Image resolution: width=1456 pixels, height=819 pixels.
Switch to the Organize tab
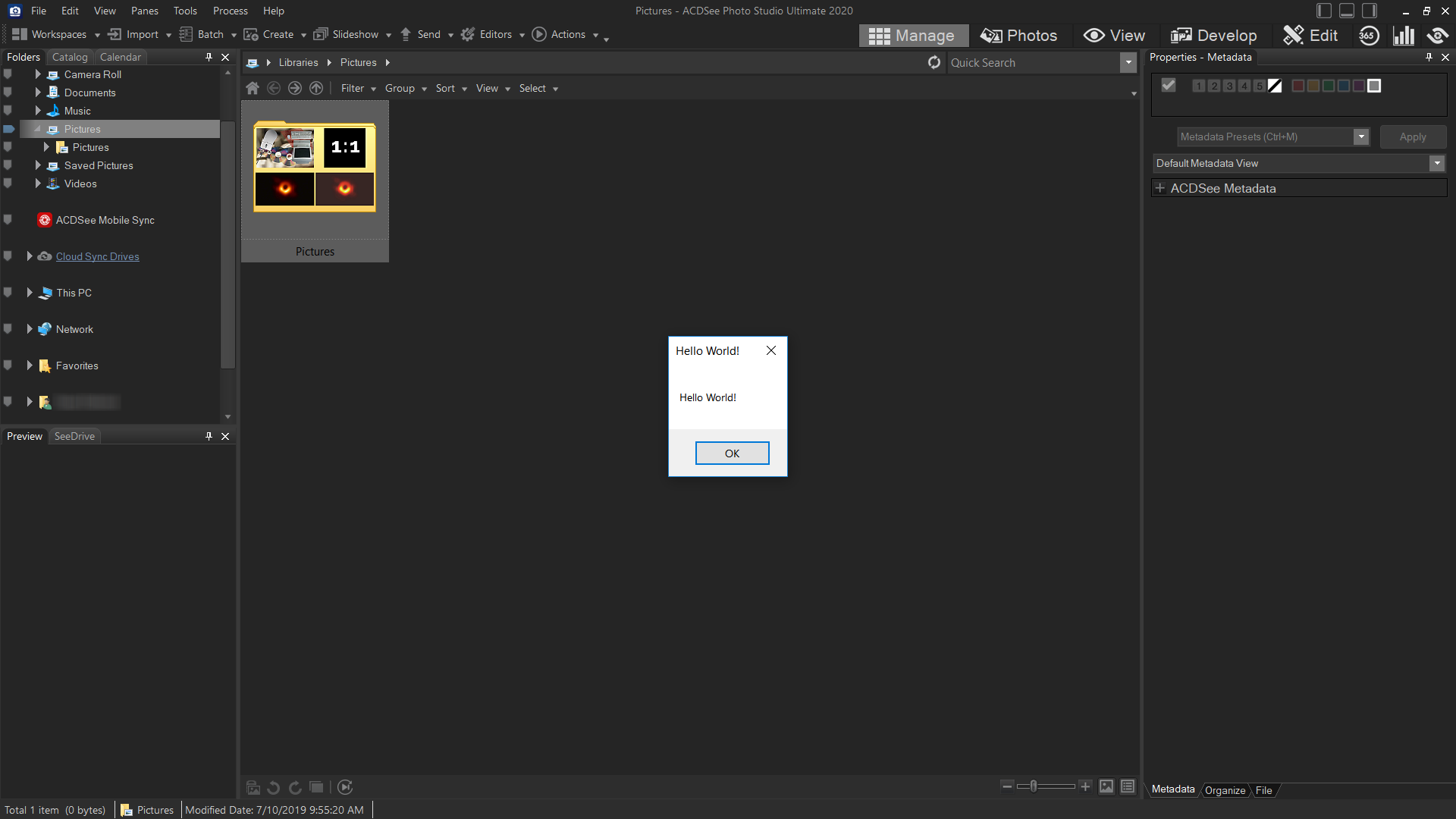pyautogui.click(x=1225, y=790)
